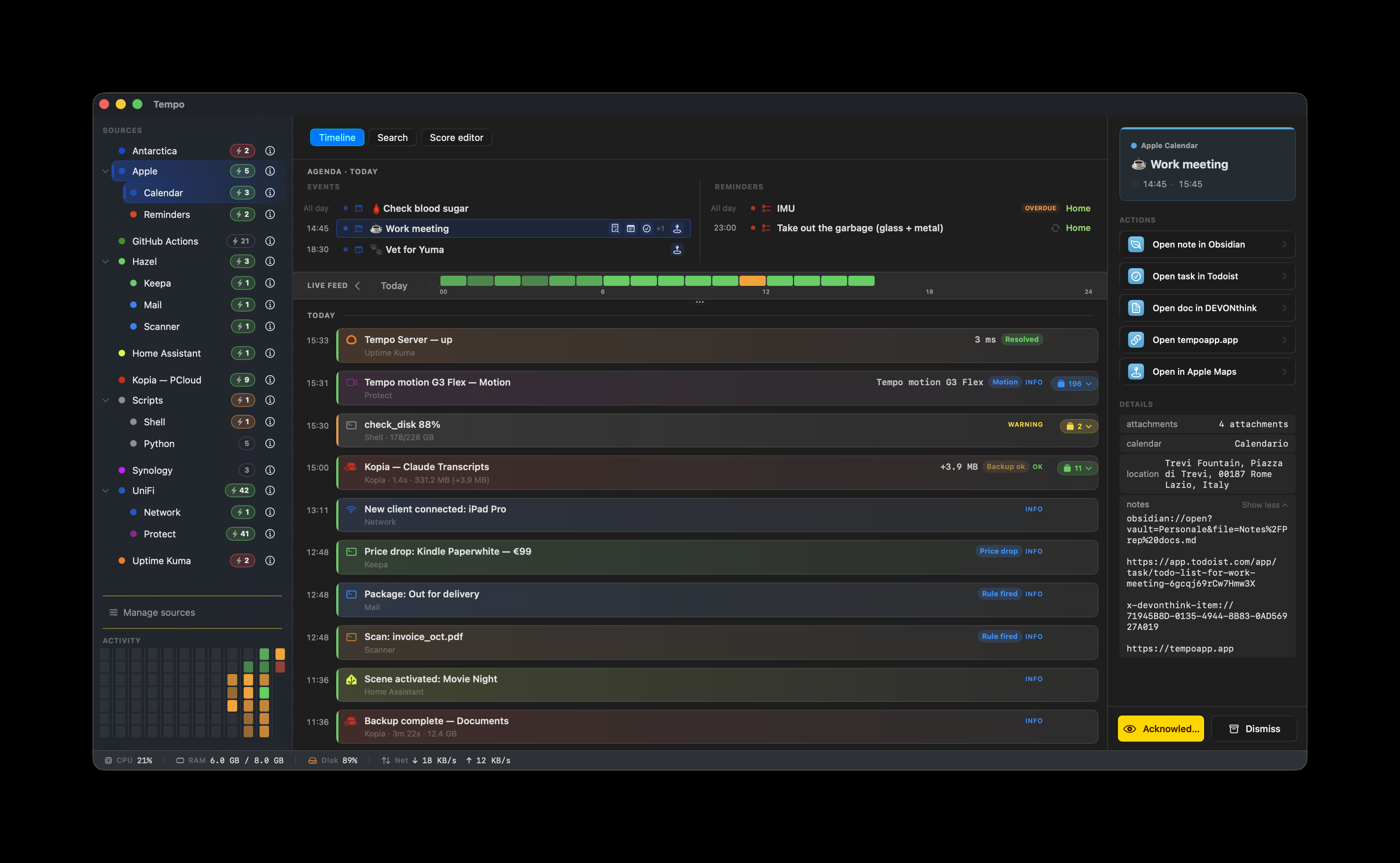Click the house icon on Movie Night event
1400x863 pixels.
tap(352, 679)
